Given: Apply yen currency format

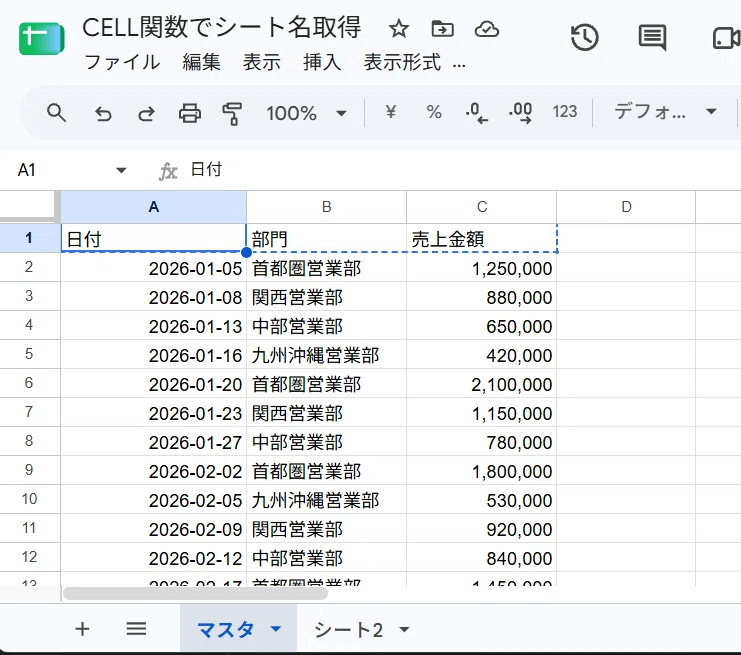Looking at the screenshot, I should (x=390, y=112).
